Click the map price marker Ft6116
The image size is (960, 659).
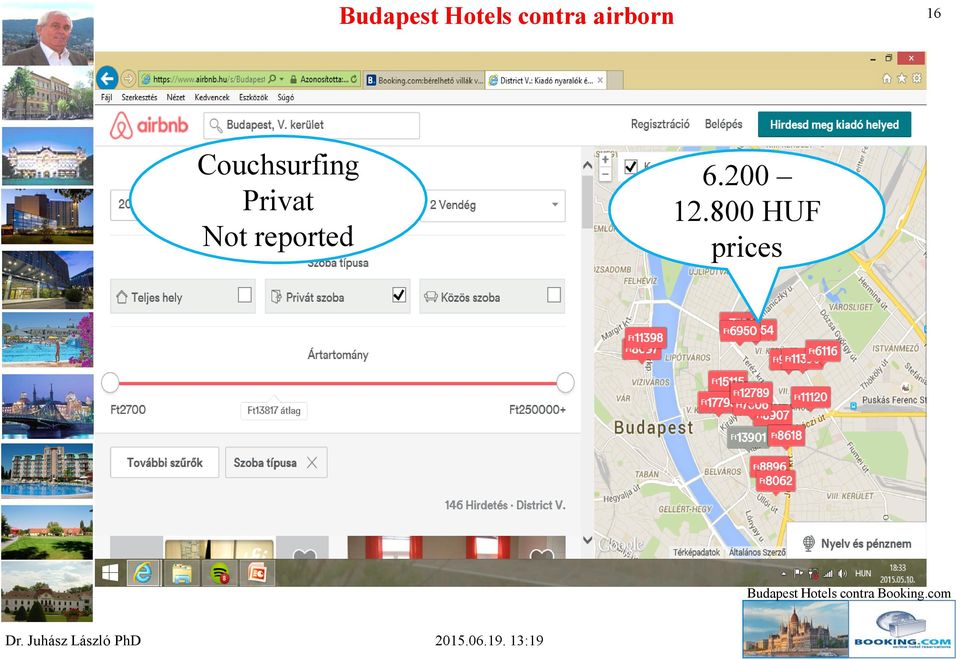click(x=822, y=351)
